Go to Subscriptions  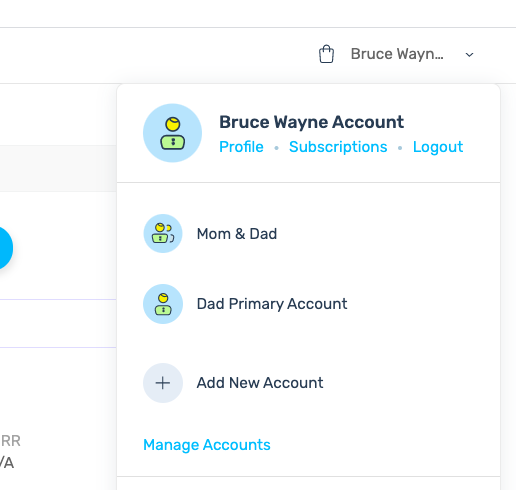[338, 147]
